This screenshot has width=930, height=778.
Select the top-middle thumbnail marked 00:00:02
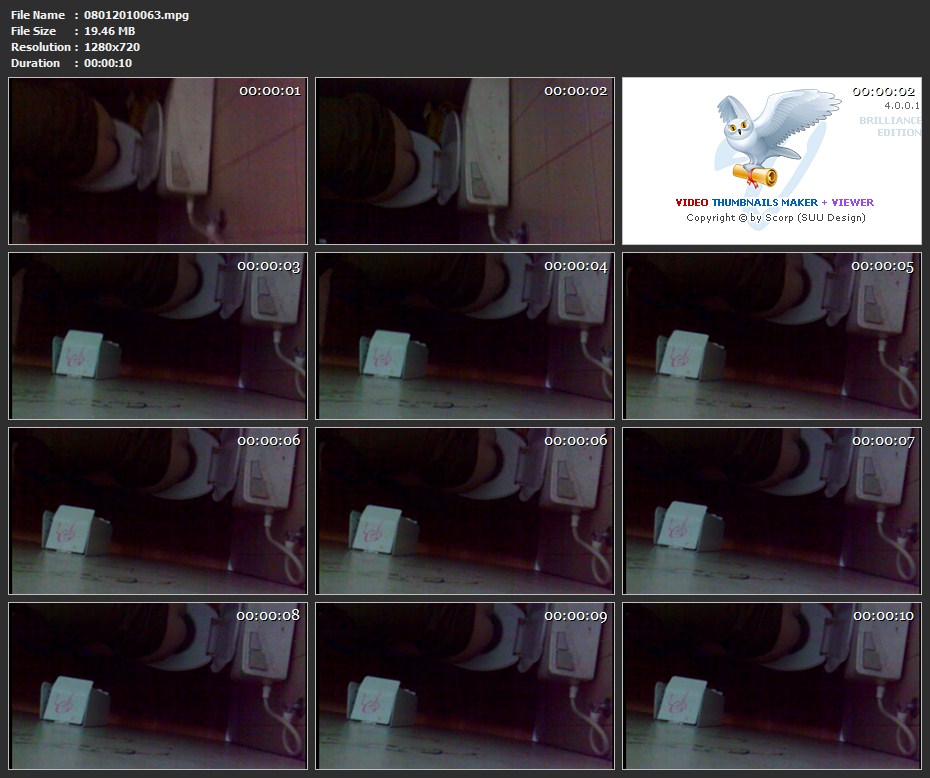pos(465,161)
